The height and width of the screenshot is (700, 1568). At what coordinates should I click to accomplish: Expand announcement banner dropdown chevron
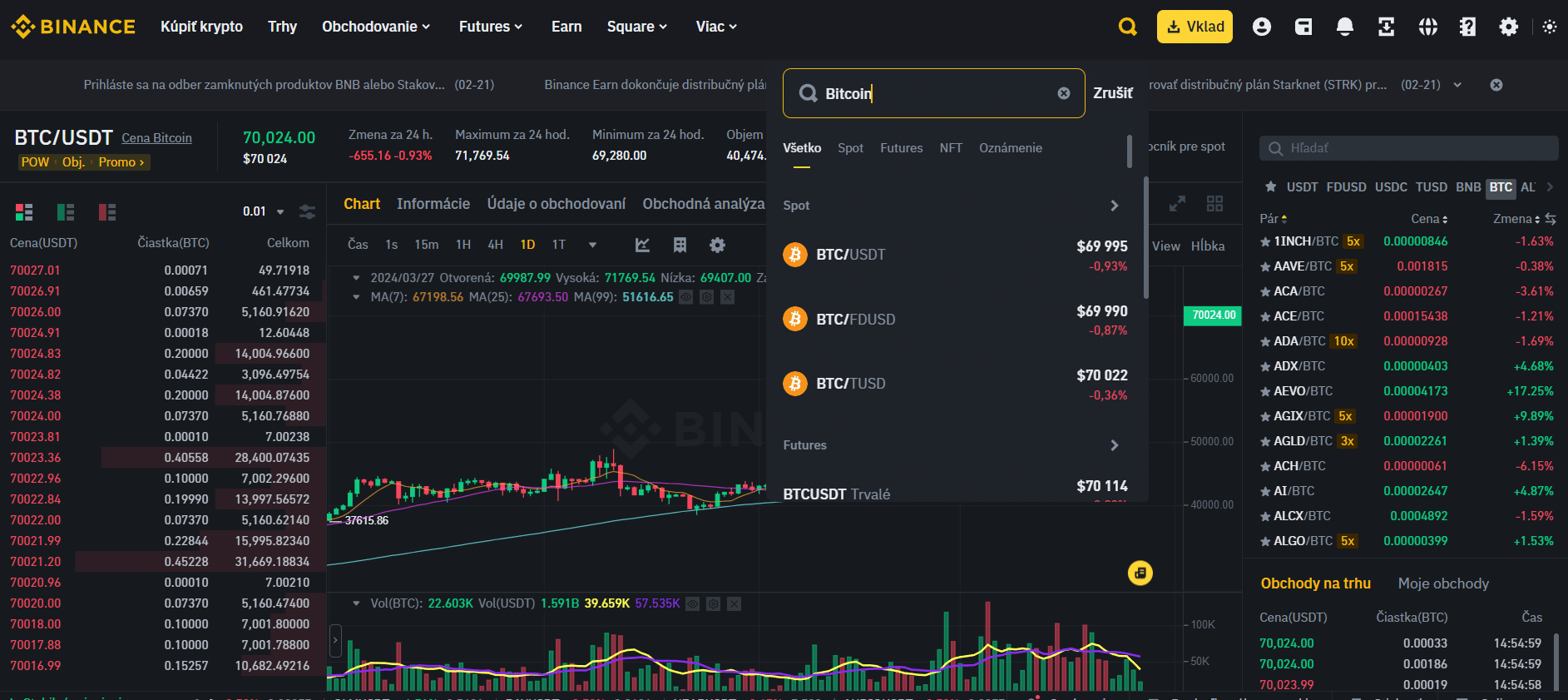[x=1457, y=85]
